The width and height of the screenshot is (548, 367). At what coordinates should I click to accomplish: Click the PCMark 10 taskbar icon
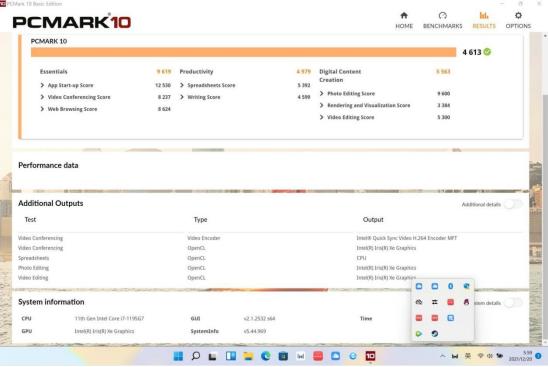(x=370, y=356)
